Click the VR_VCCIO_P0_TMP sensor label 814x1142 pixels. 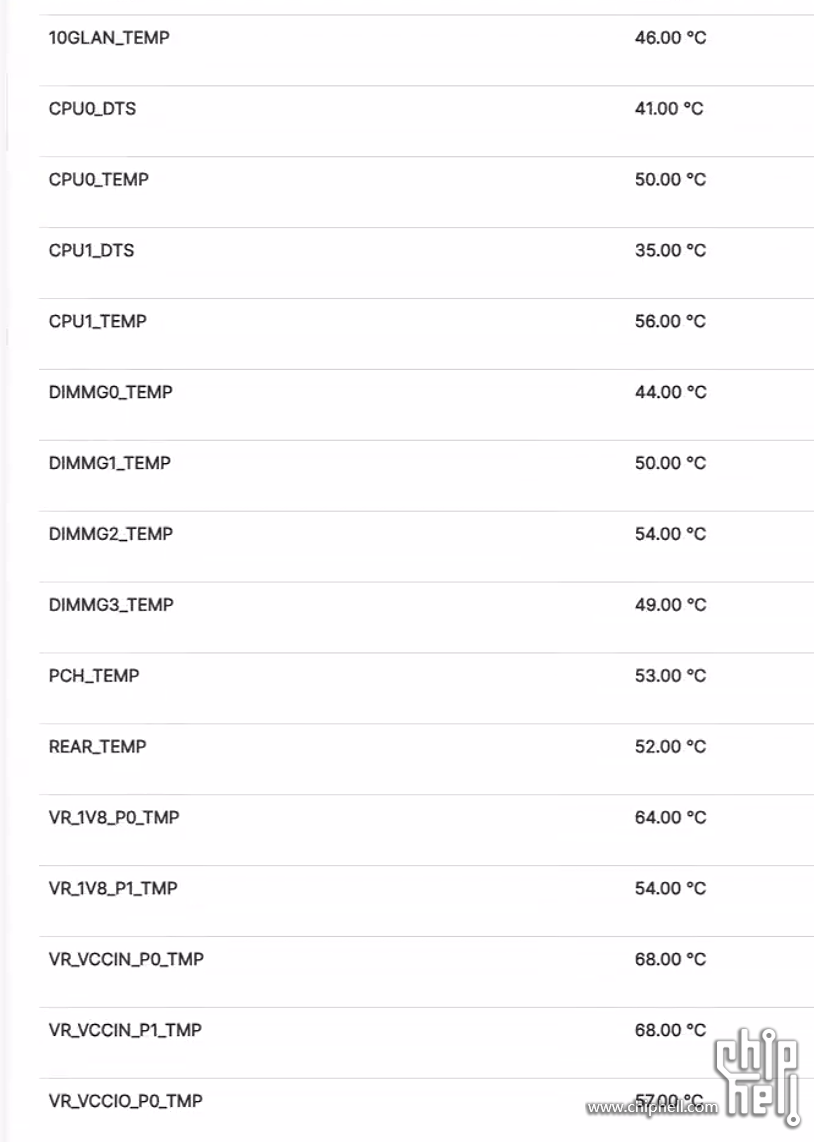point(125,1101)
